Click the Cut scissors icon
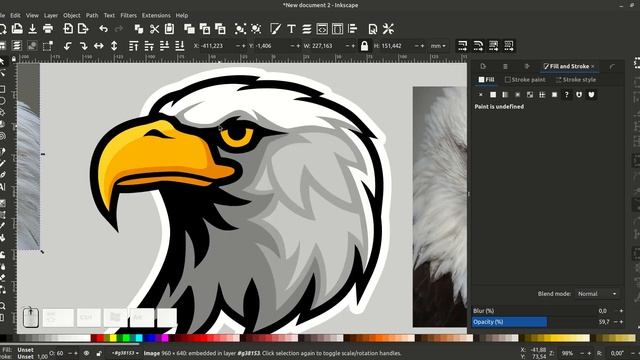This screenshot has width=640, height=360. (154, 29)
